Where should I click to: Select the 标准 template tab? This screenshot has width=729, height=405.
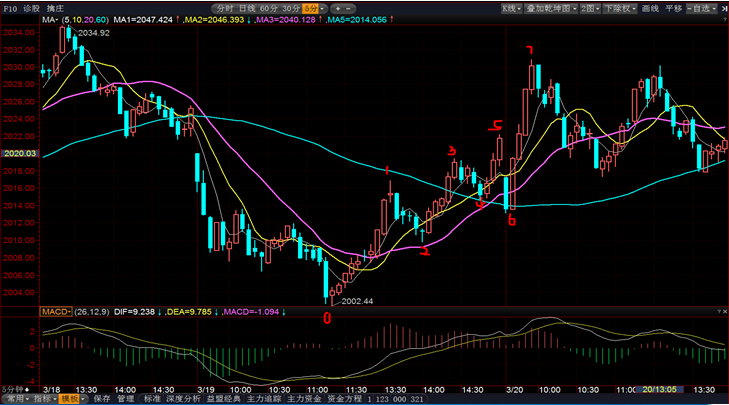[x=152, y=399]
